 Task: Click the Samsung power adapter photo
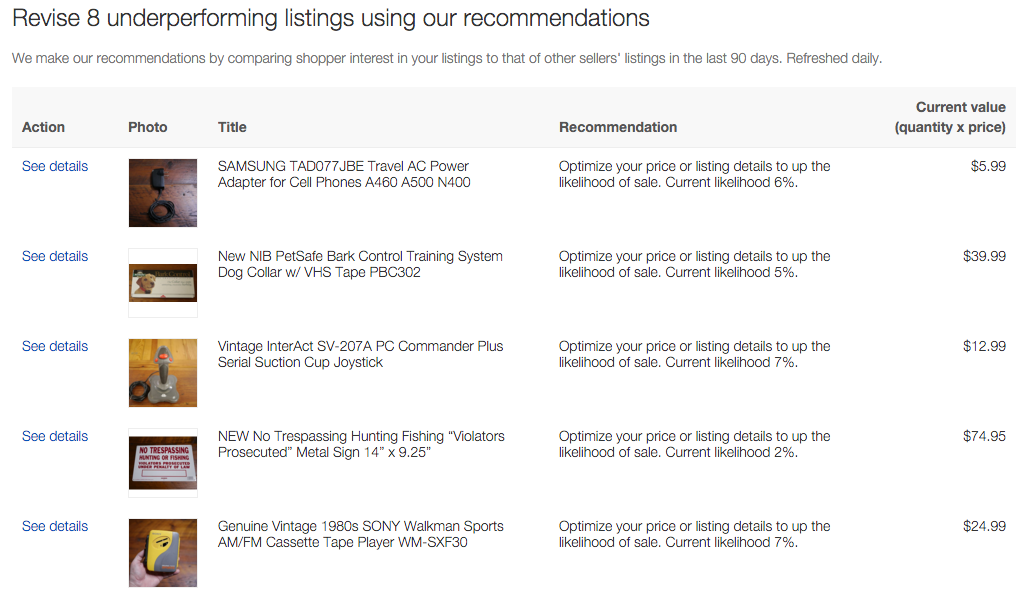coord(163,193)
